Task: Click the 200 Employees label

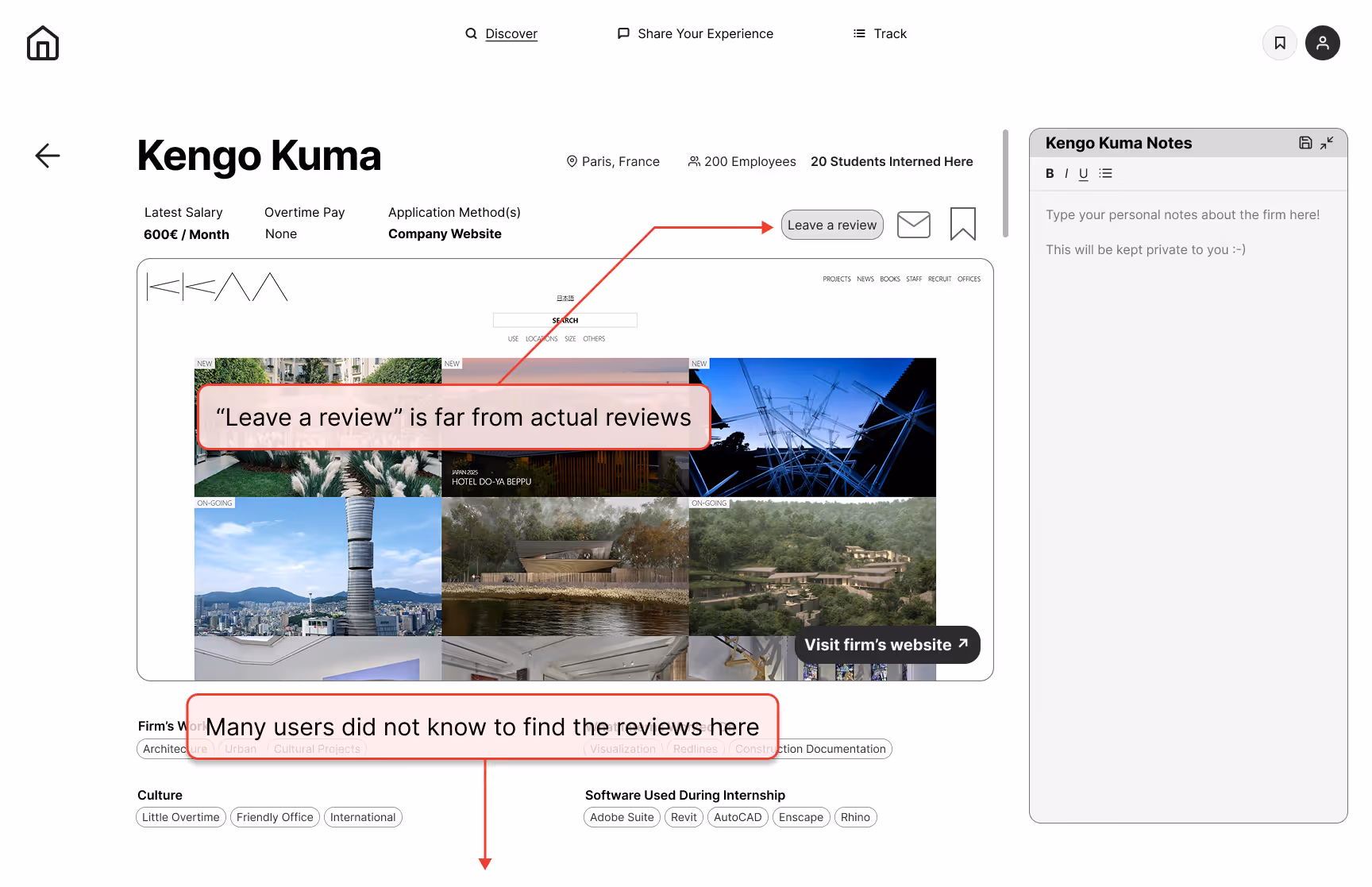Action: click(x=750, y=161)
